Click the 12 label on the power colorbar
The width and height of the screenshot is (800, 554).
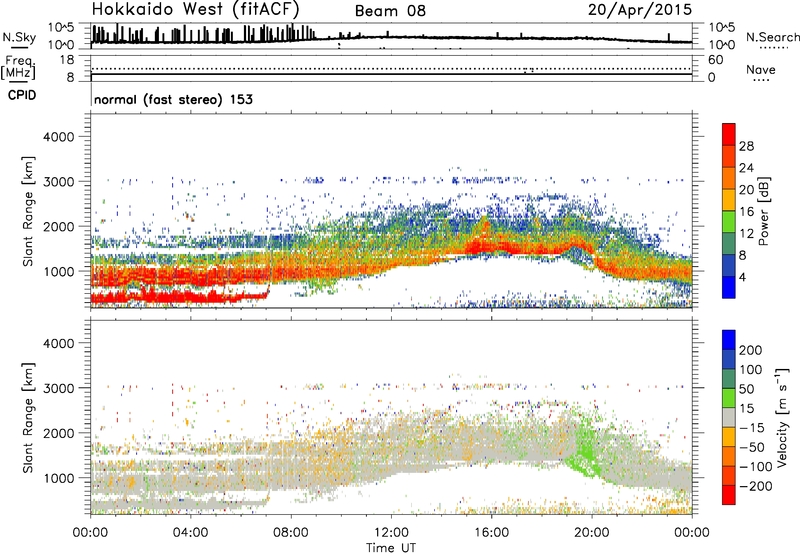[746, 234]
